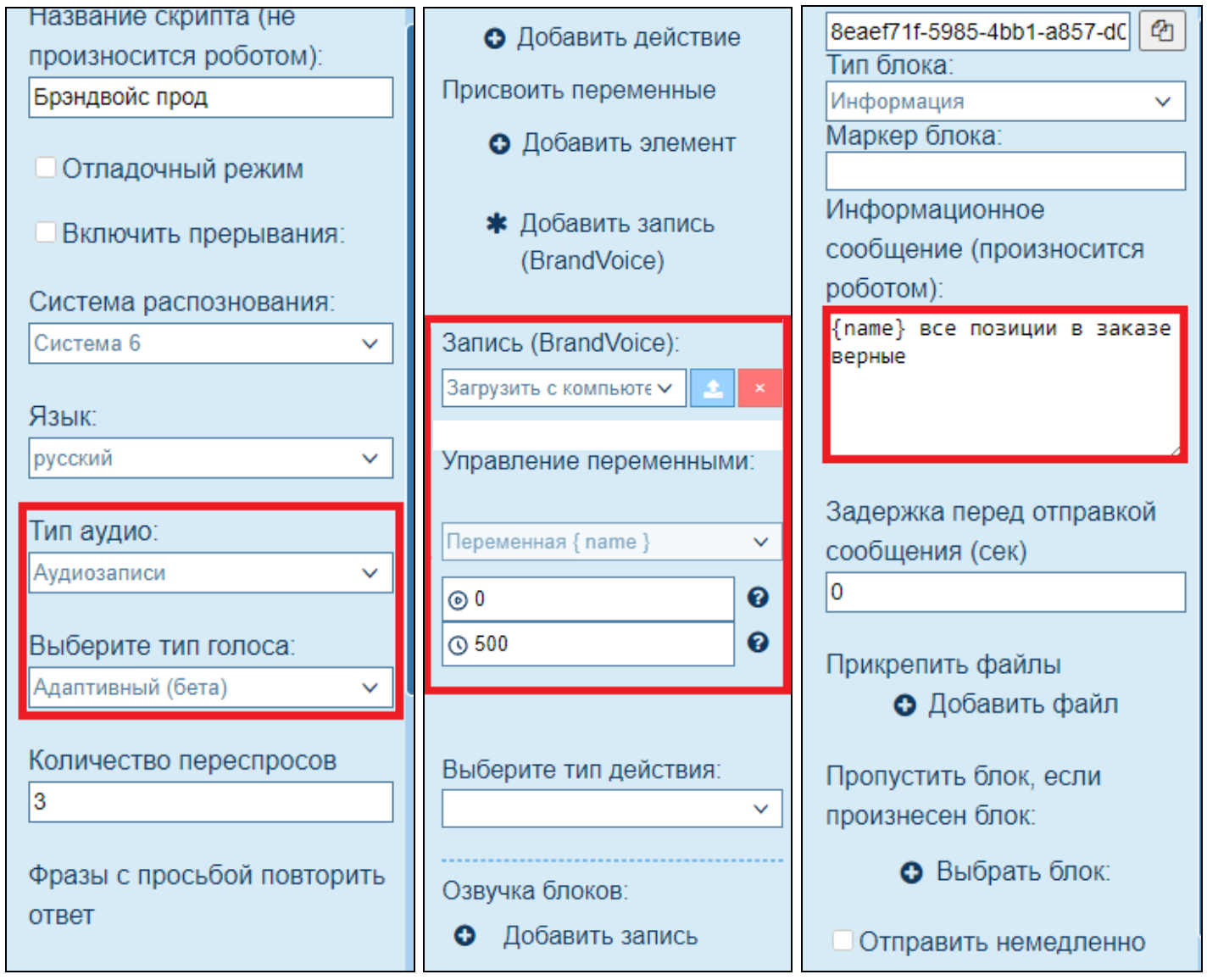Screen dimensions: 1207x980
Task: Click the copy block ID icon
Action: tap(1161, 32)
